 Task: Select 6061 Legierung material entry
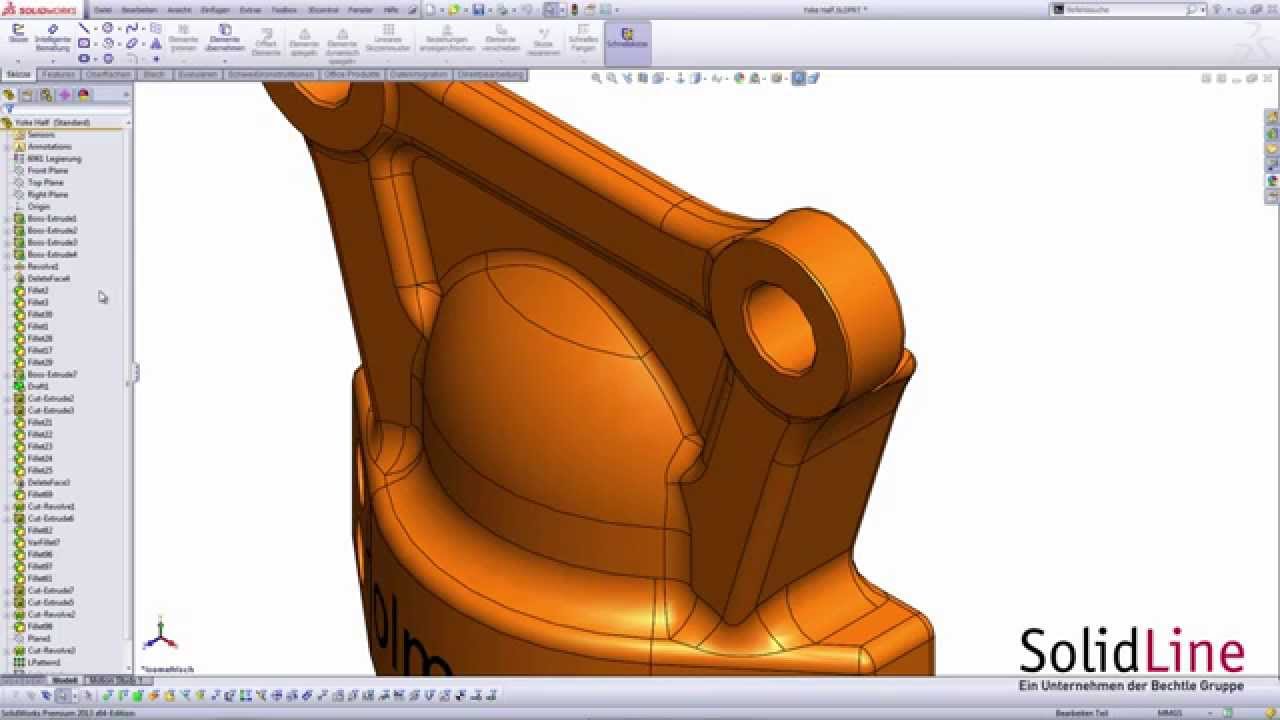click(x=54, y=158)
